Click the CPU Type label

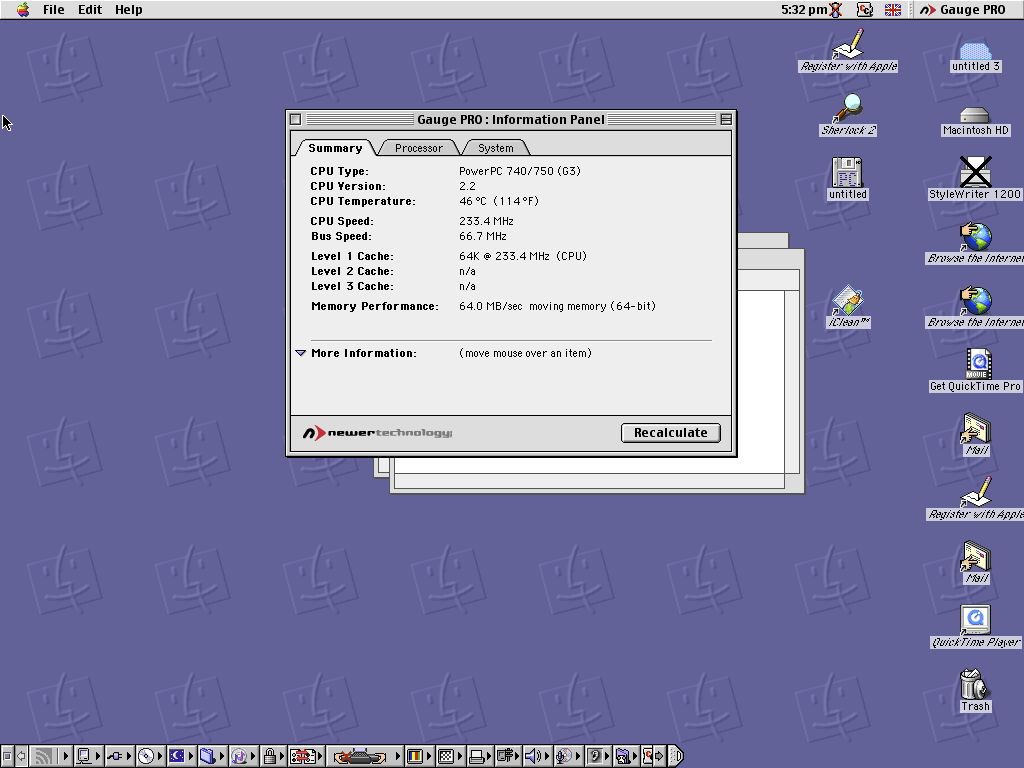[340, 171]
